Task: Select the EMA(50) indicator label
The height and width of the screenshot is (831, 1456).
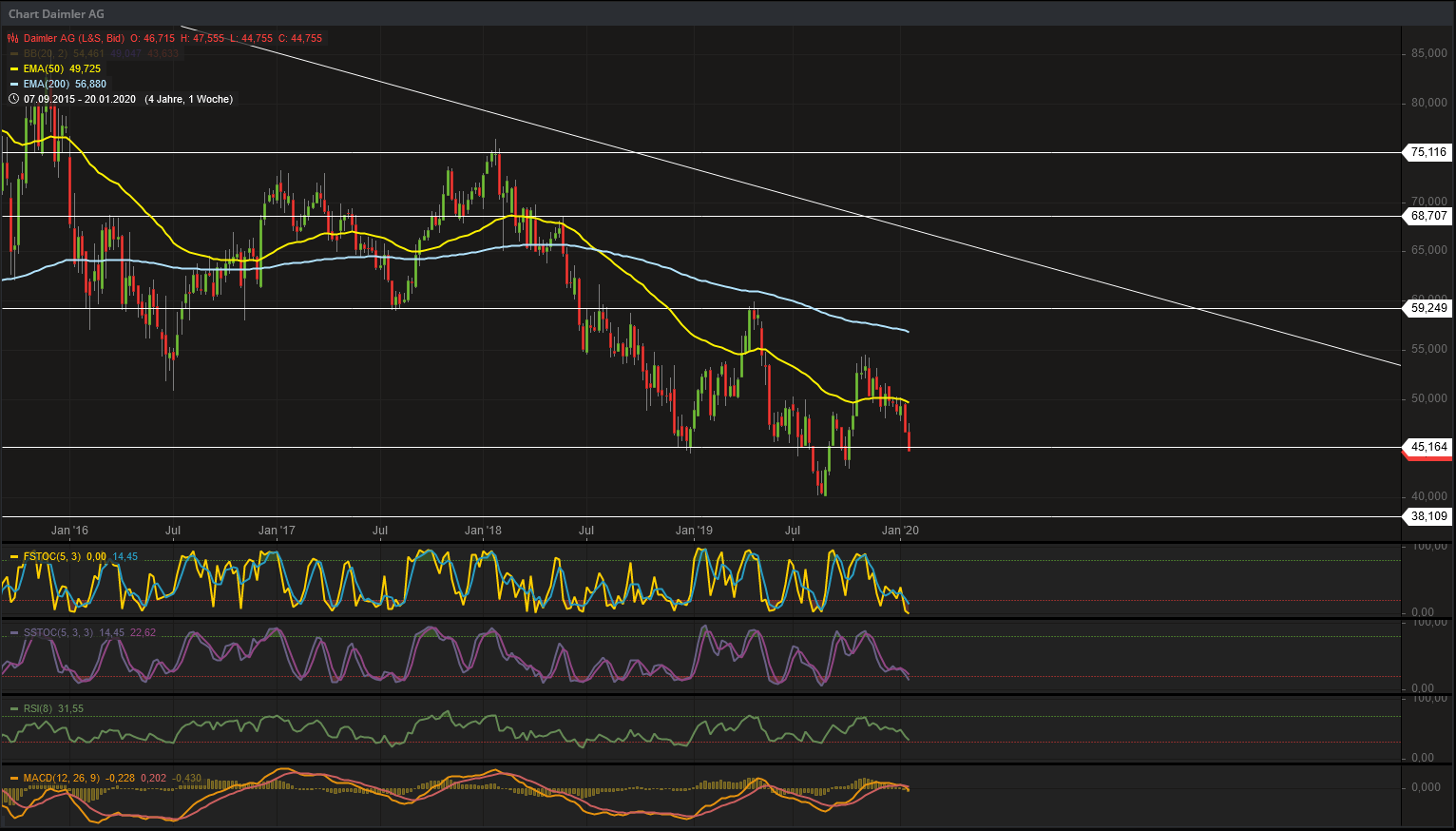Action: (44, 68)
